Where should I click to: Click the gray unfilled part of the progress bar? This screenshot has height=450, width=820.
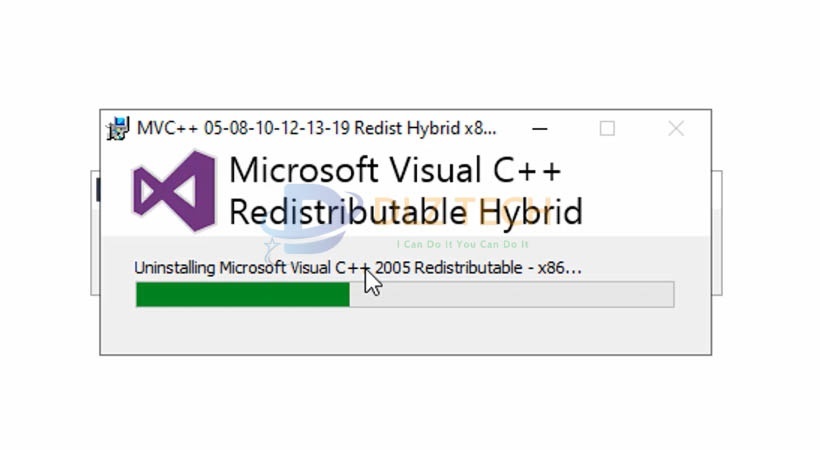pyautogui.click(x=510, y=294)
